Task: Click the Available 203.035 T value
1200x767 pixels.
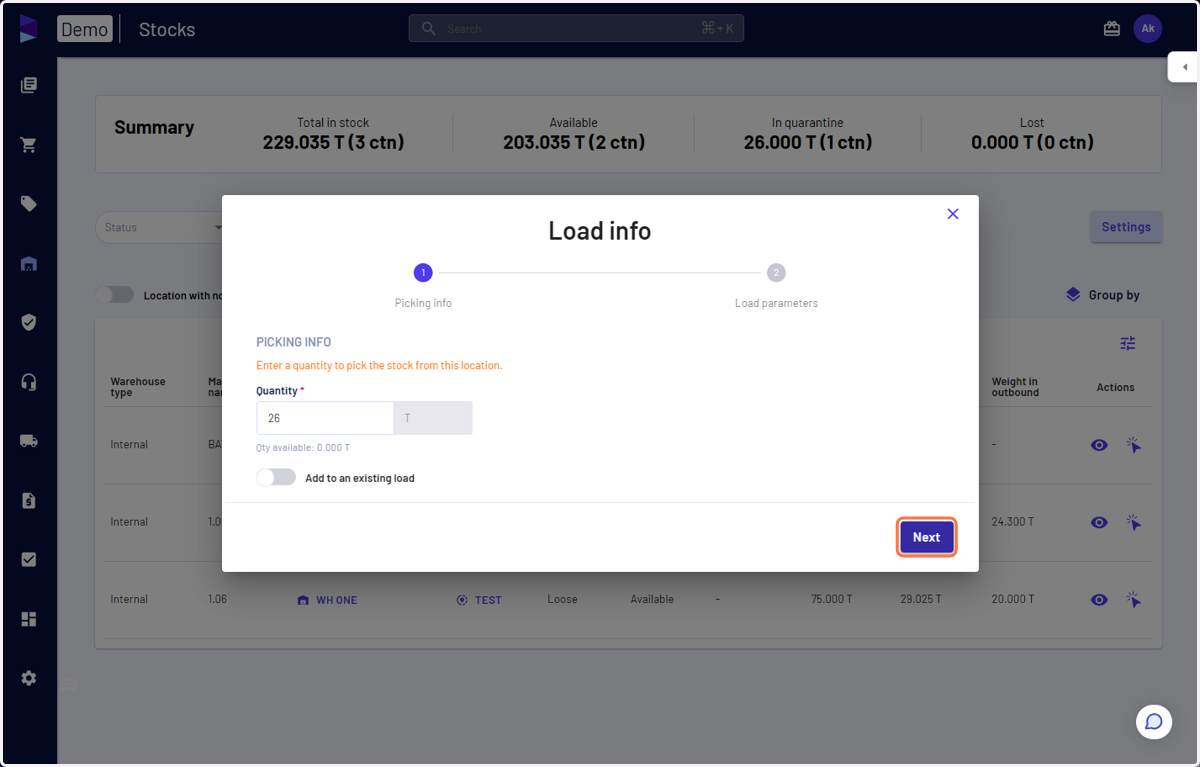Action: (x=574, y=142)
